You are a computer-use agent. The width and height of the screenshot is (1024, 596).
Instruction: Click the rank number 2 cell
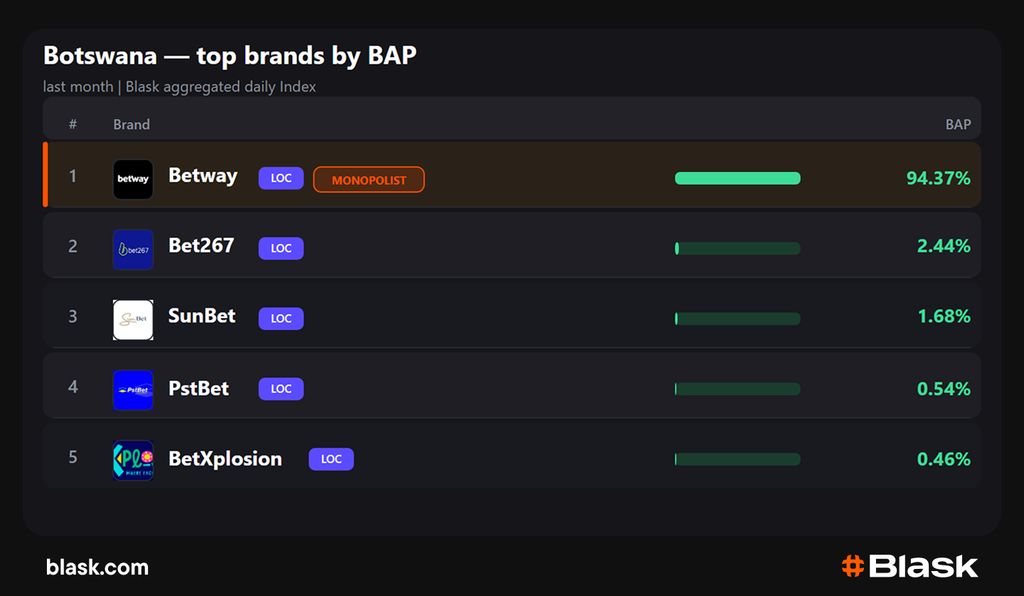click(x=72, y=246)
